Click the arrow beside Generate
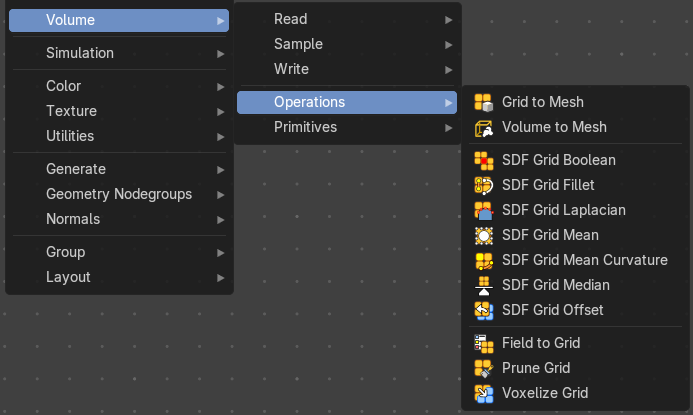693x415 pixels. (x=220, y=170)
